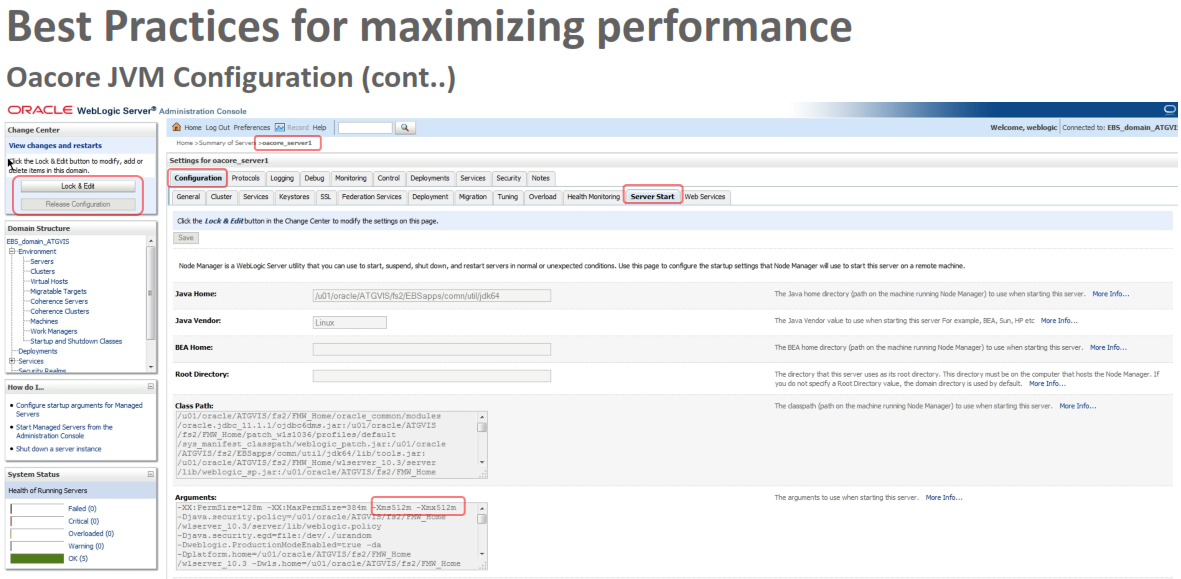Open the Health Monitoring subtab
1181x579 pixels.
[x=594, y=197]
